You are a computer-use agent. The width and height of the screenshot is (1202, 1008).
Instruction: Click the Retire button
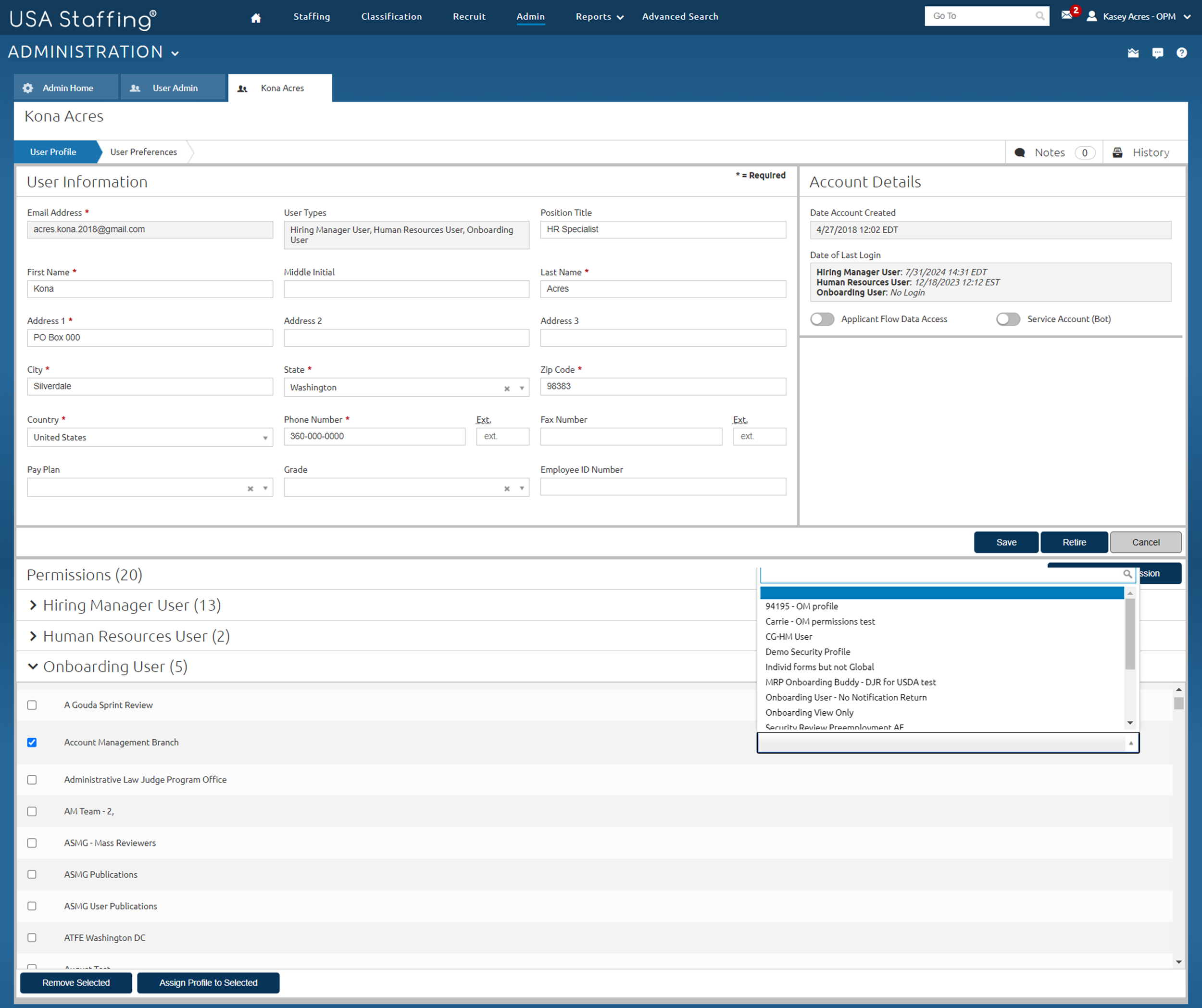1074,542
